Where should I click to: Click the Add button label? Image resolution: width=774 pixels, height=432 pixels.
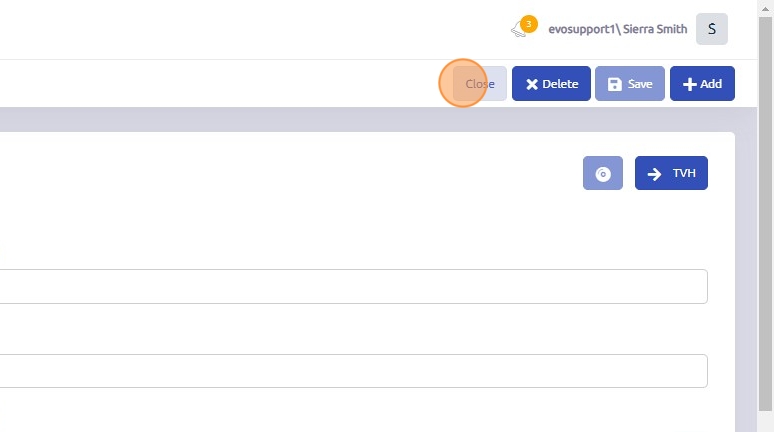[711, 84]
